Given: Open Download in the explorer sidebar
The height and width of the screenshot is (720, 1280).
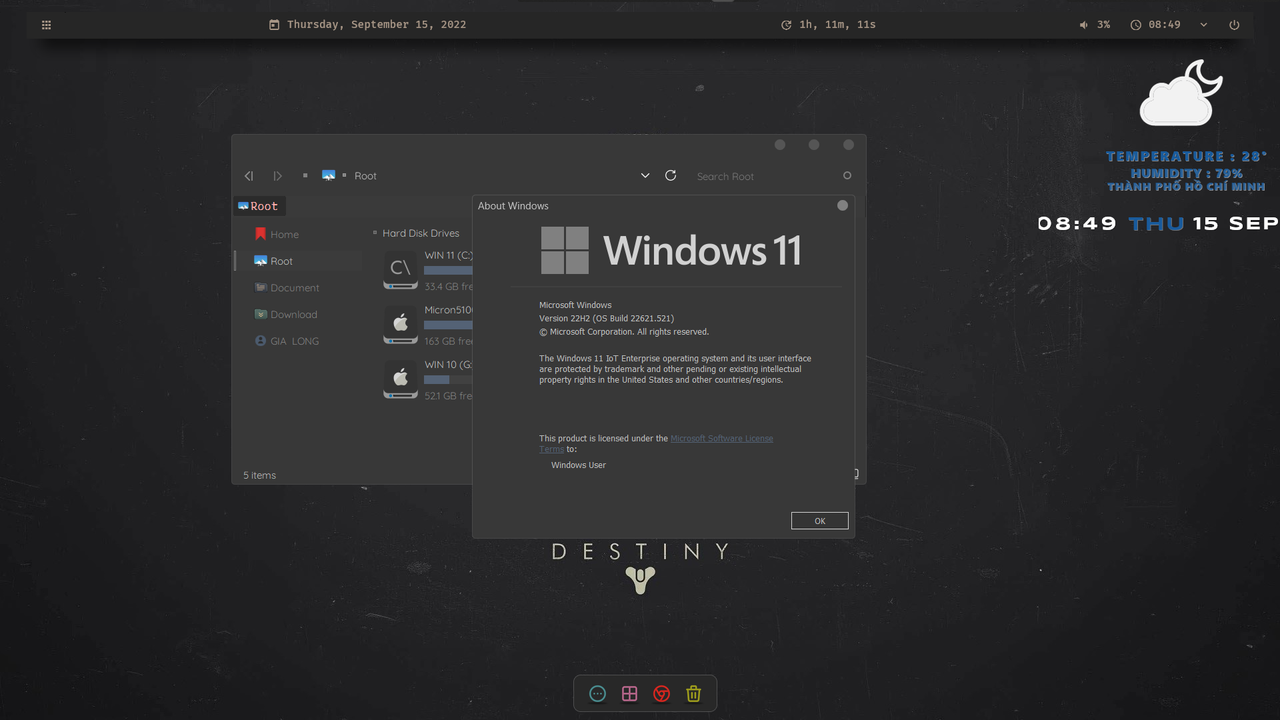Looking at the screenshot, I should (286, 314).
